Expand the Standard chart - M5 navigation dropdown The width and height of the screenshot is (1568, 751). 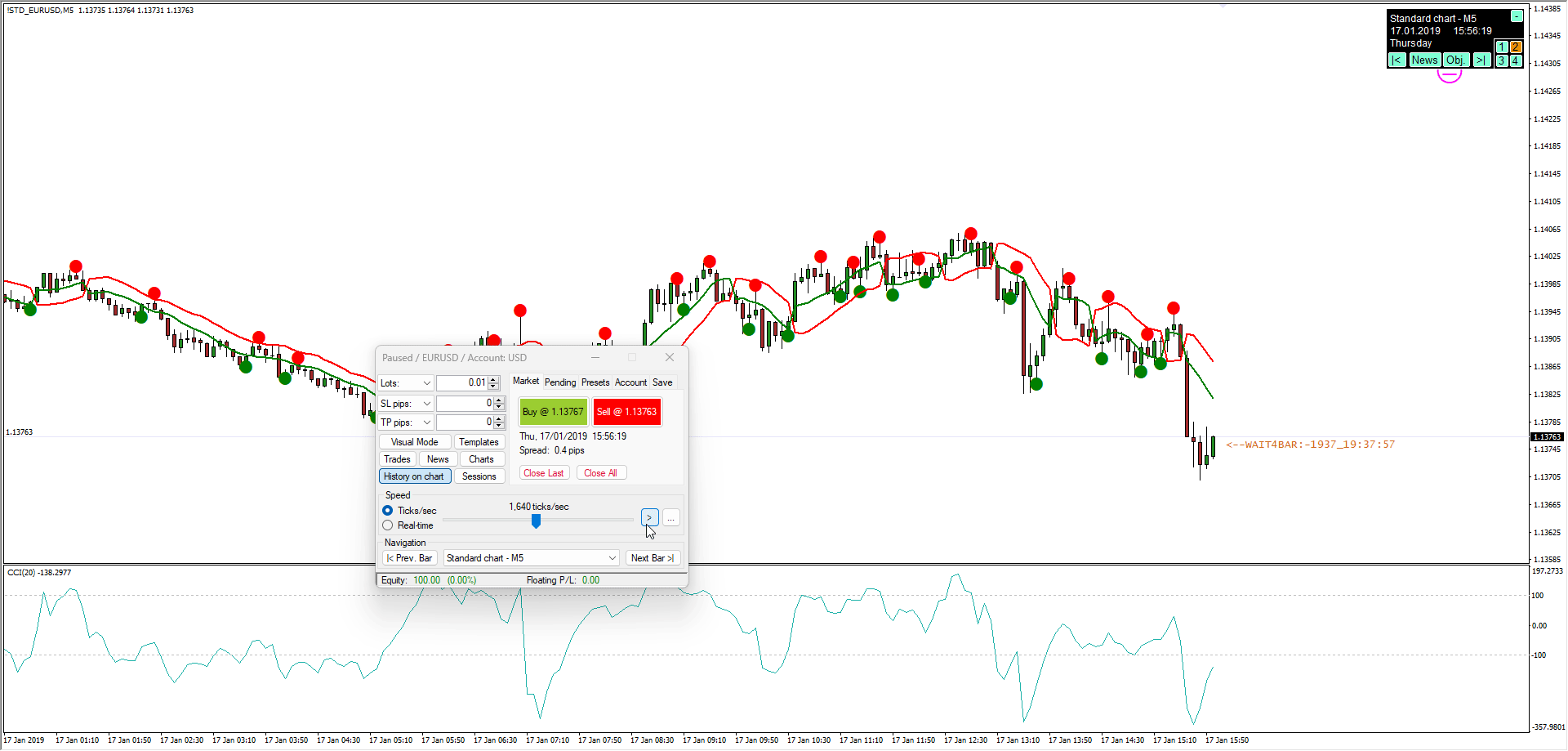[x=531, y=558]
